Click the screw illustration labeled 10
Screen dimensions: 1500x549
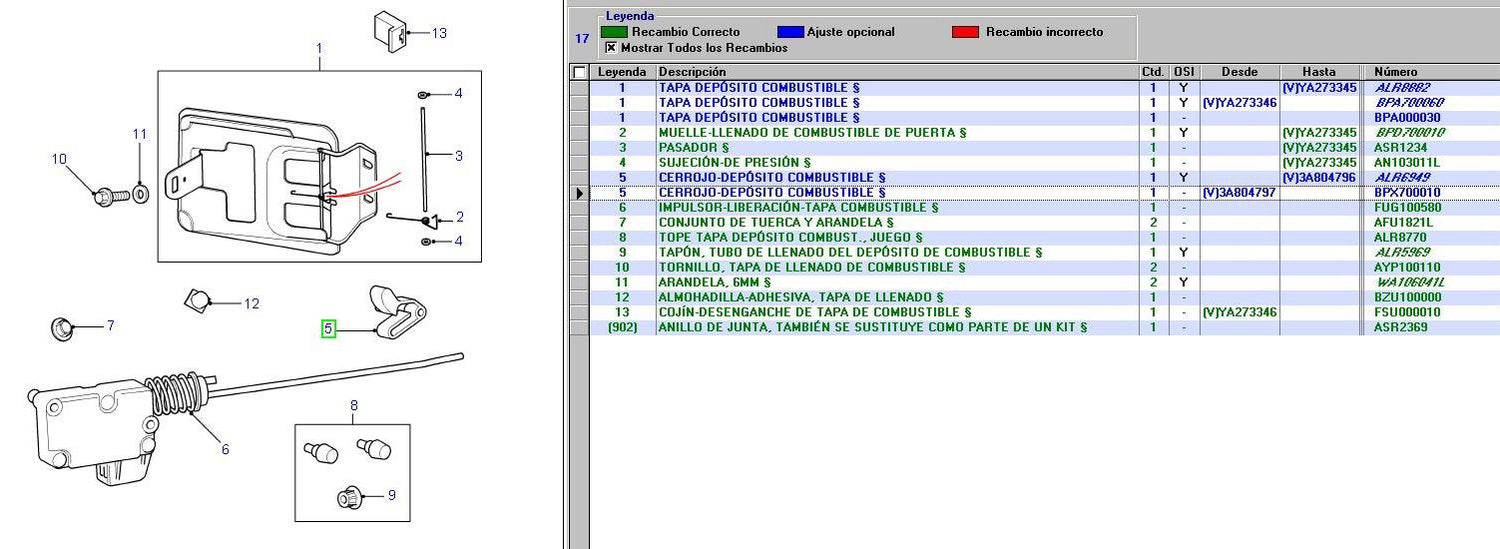105,194
